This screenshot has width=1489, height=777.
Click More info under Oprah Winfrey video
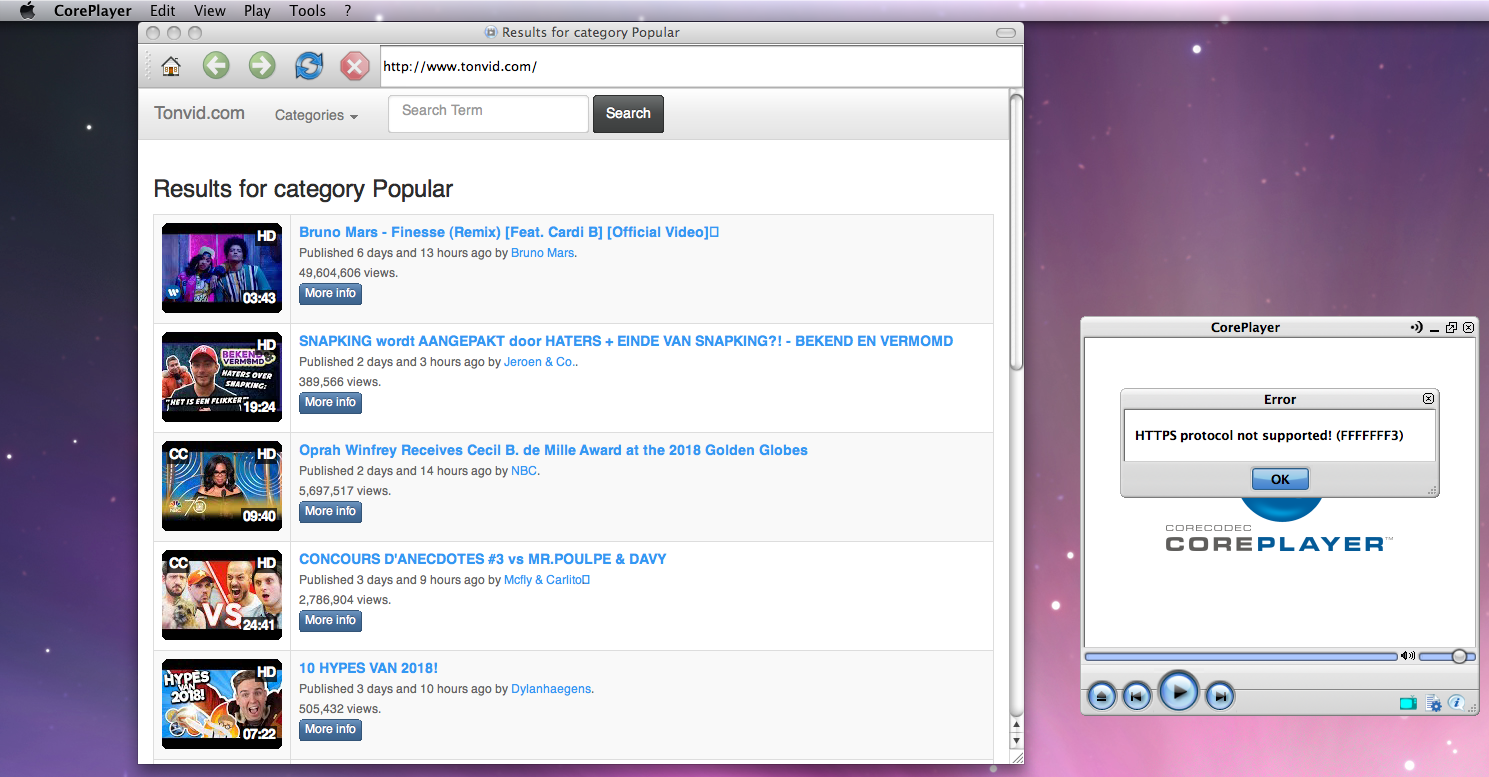[x=330, y=512]
